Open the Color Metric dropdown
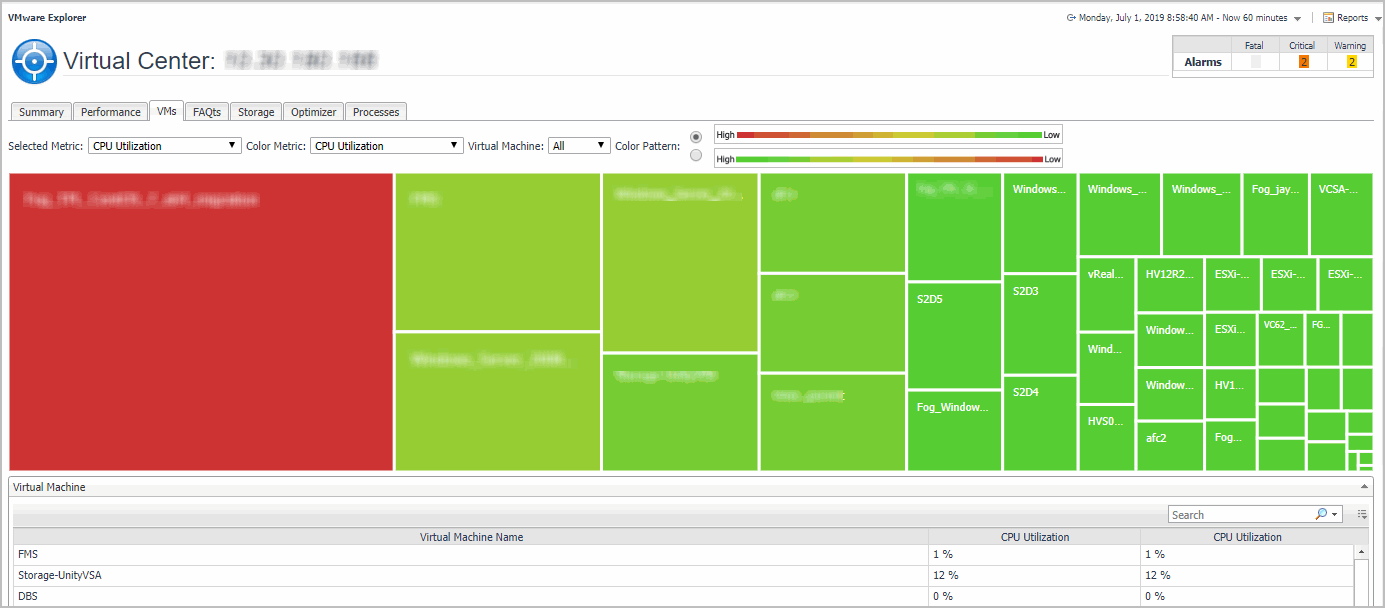This screenshot has height=608, width=1385. click(x=386, y=146)
